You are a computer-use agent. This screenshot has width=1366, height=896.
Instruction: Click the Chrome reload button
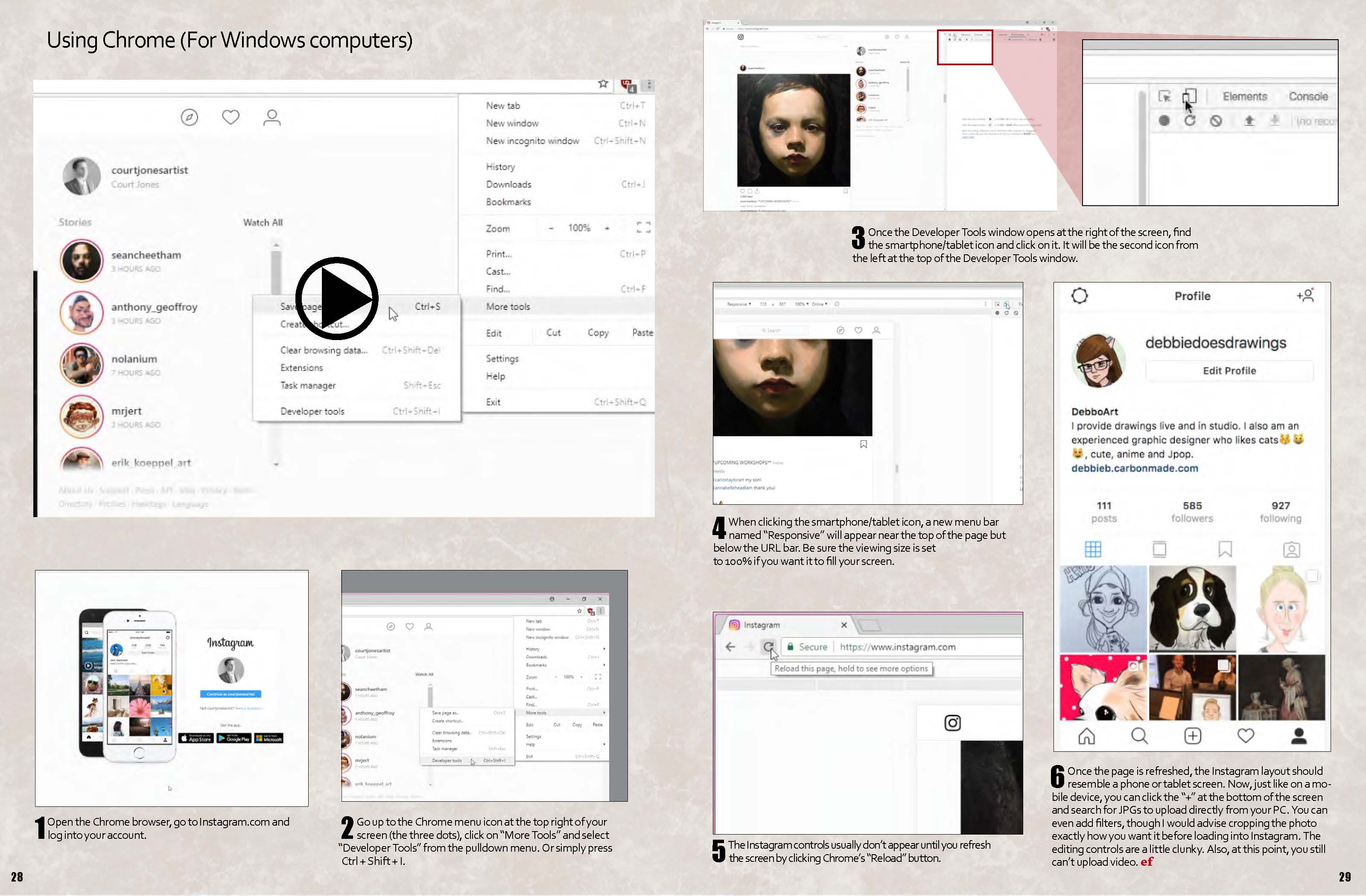pos(768,647)
